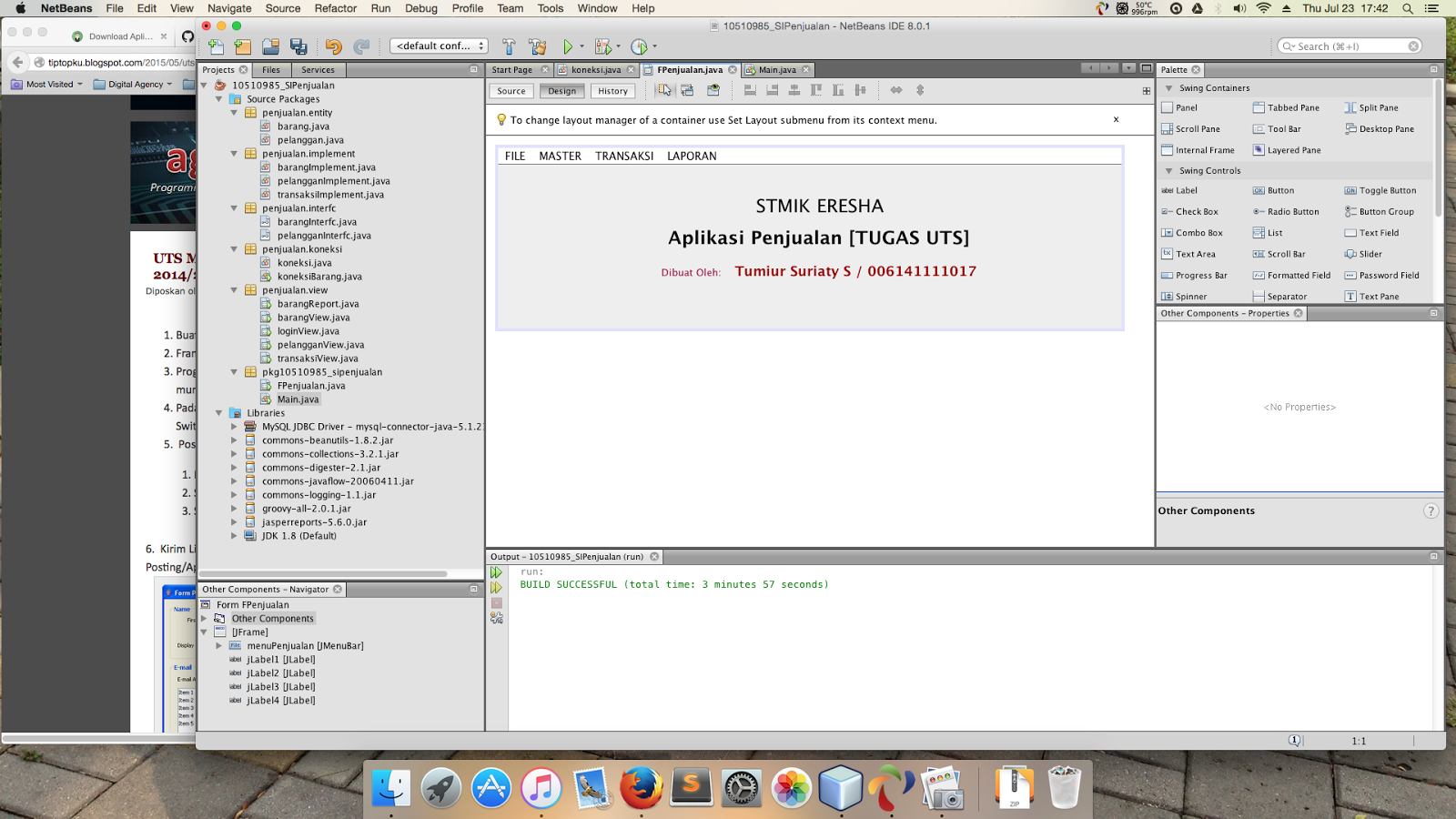
Task: Open the Other Components help question icon
Action: [1431, 511]
